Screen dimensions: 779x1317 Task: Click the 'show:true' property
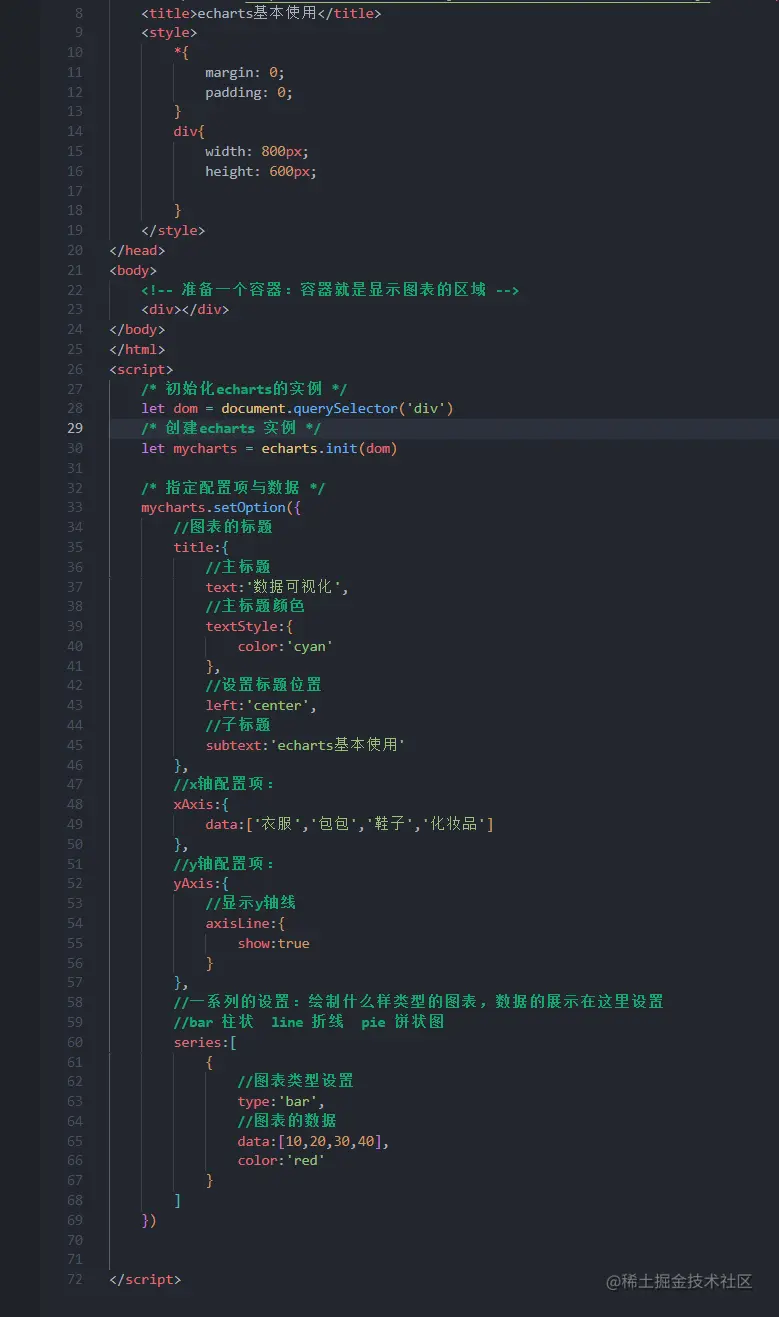pos(273,943)
